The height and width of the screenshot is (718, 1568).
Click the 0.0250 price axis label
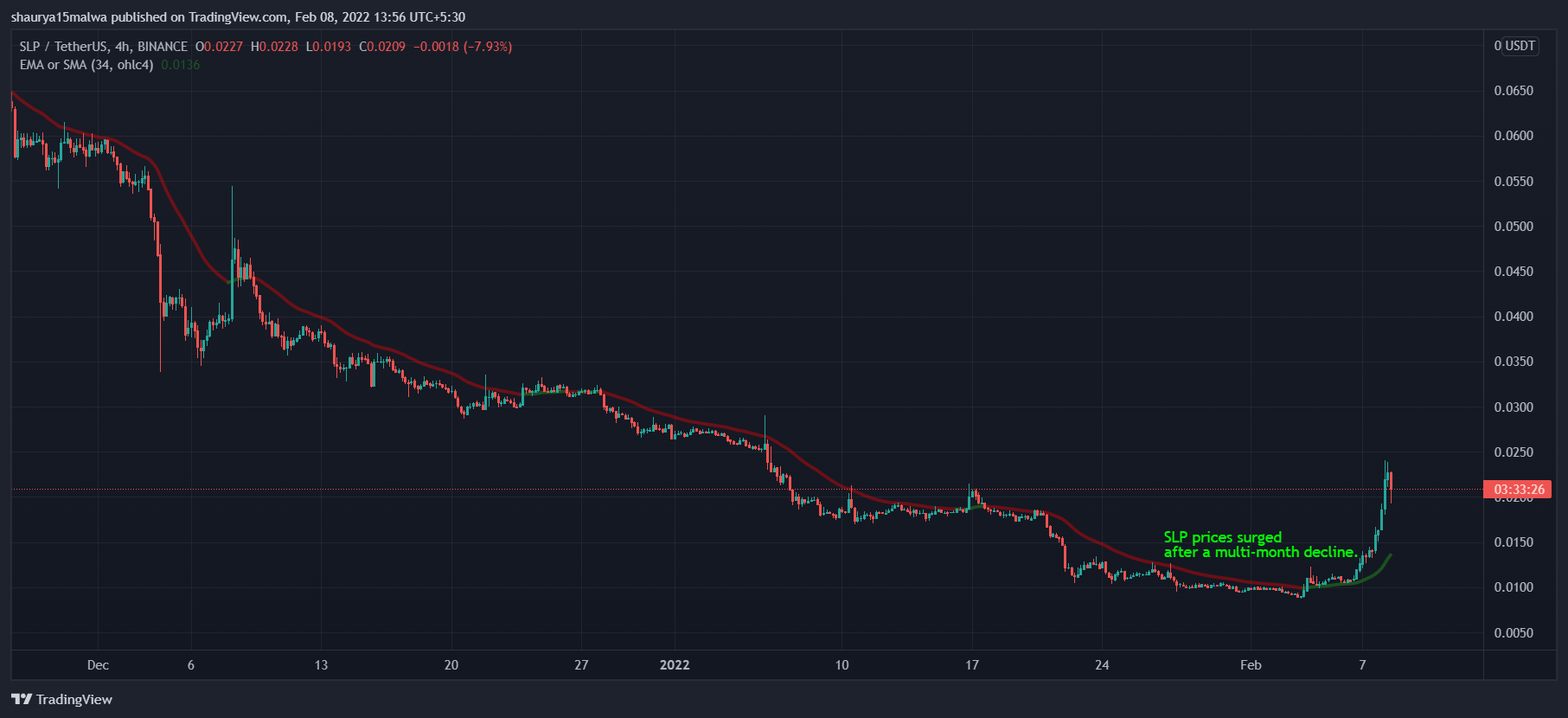coord(1514,452)
